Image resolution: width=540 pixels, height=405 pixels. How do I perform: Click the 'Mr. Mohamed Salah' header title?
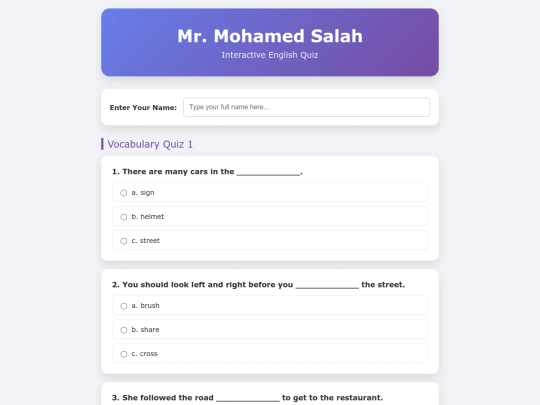click(270, 36)
